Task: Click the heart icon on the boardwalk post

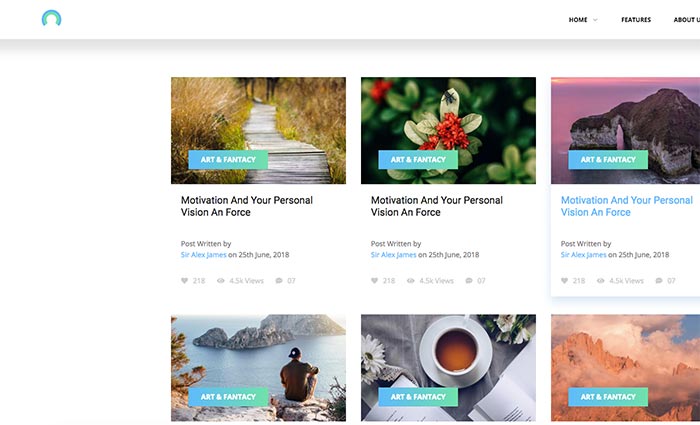Action: click(x=184, y=280)
